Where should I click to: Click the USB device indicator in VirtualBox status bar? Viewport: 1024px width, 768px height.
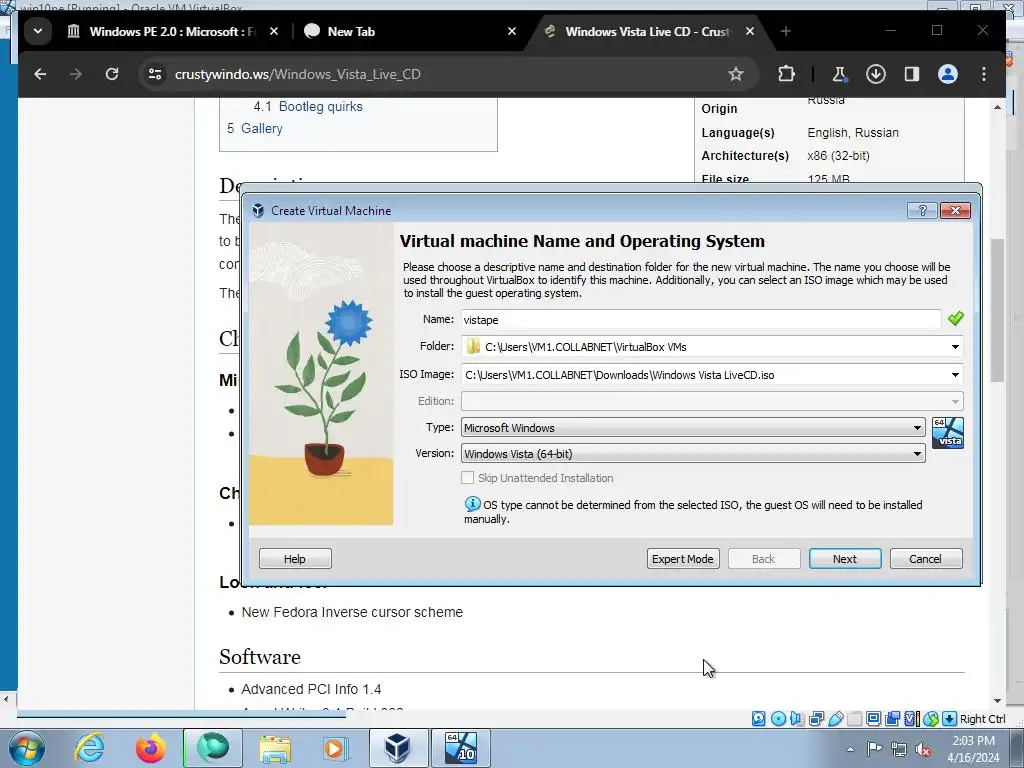point(835,719)
